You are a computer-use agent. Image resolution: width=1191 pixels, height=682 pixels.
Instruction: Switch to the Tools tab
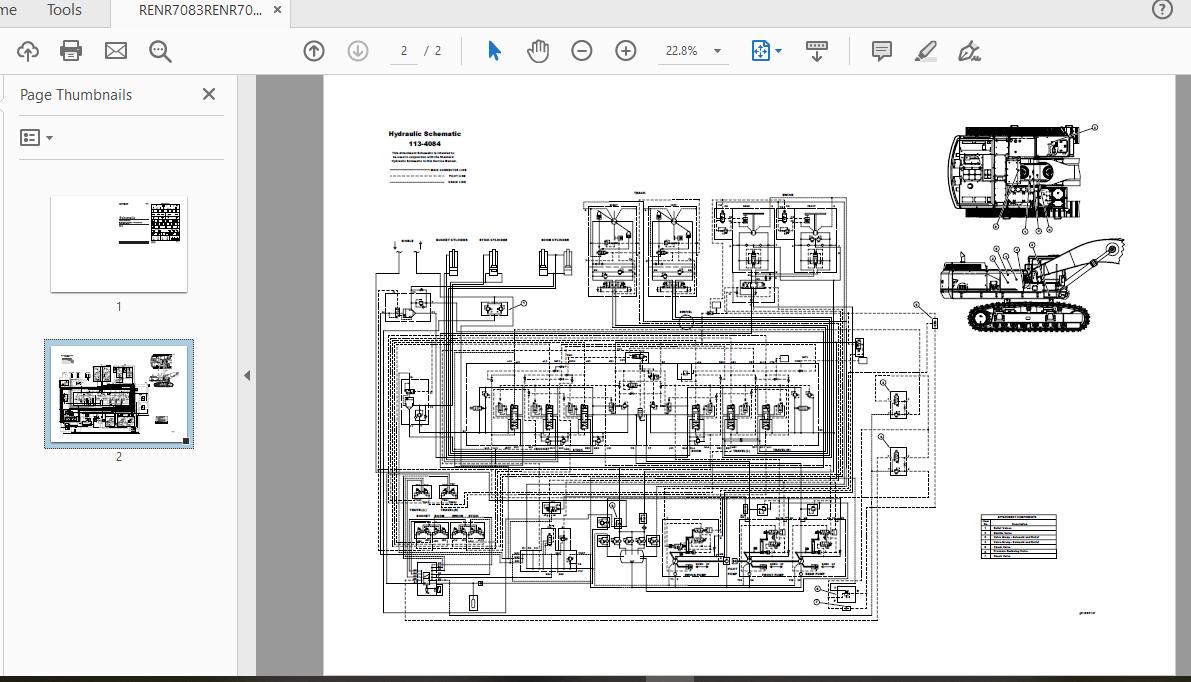click(64, 10)
